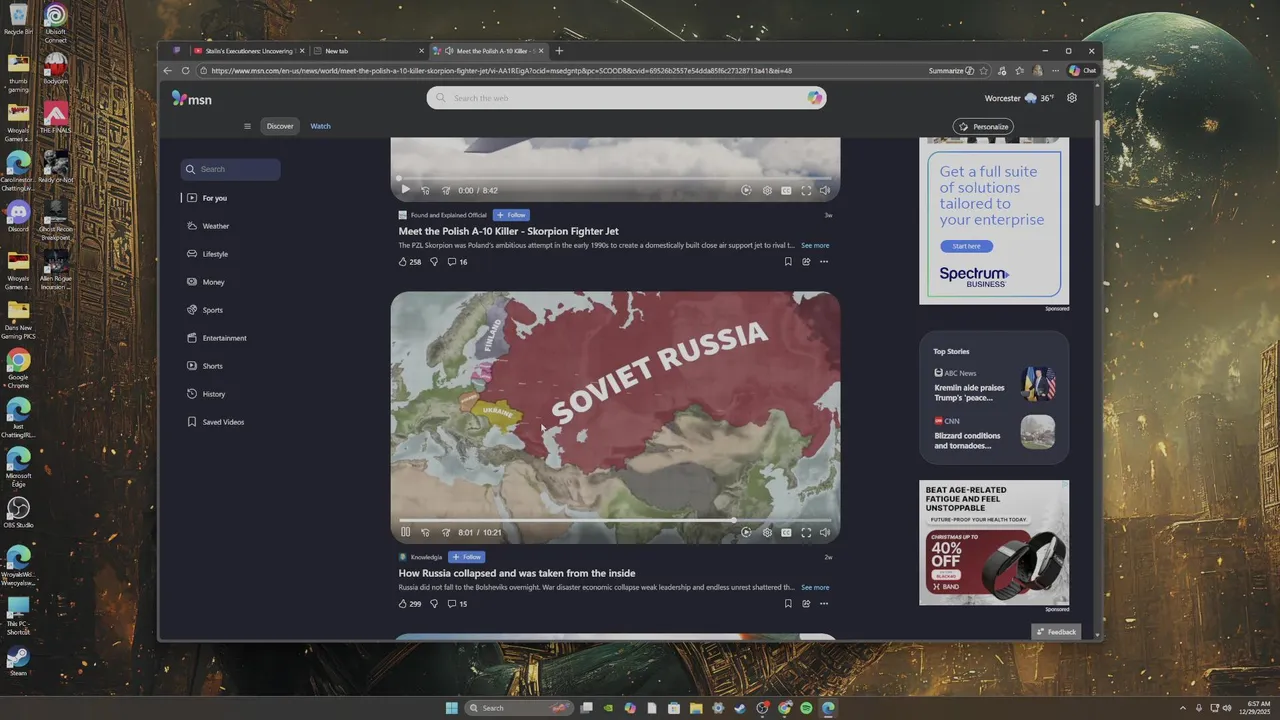Viewport: 1280px width, 720px height.
Task: Enter fullscreen on Soviet Russia video
Action: tap(806, 533)
